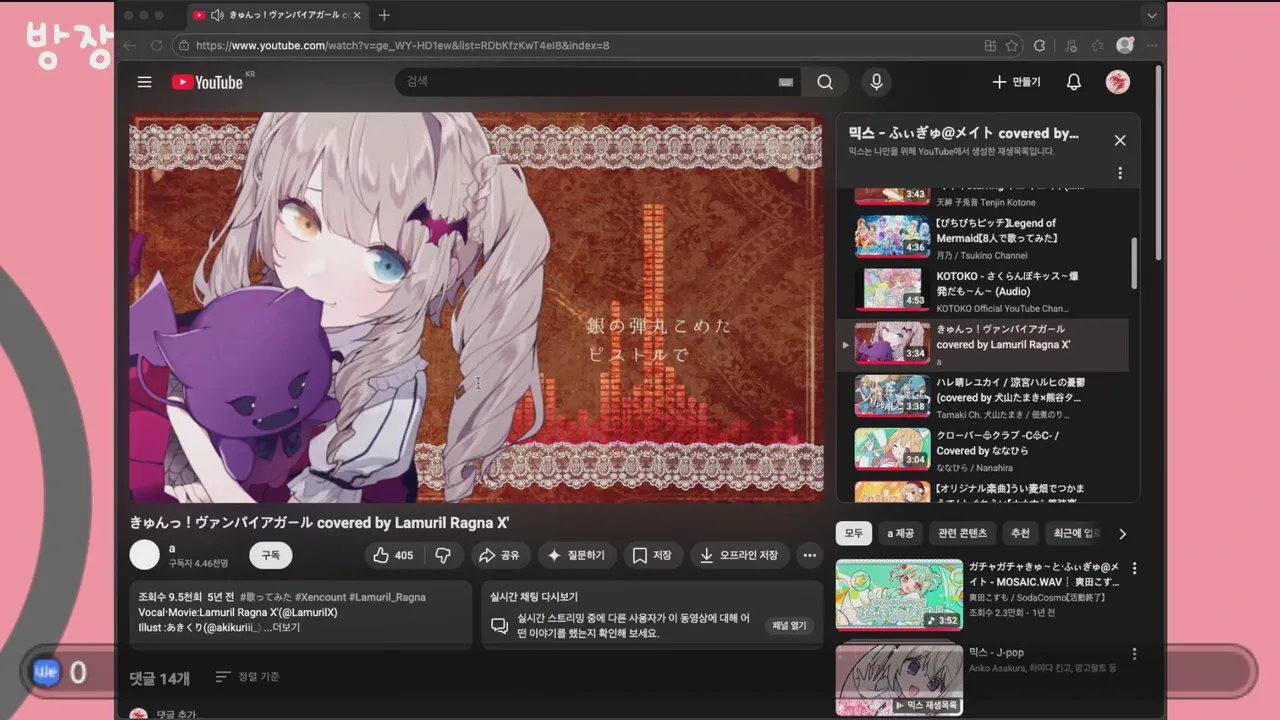The image size is (1280, 720).
Task: Open the 정렬 기준 comment sort dropdown
Action: pyautogui.click(x=248, y=677)
